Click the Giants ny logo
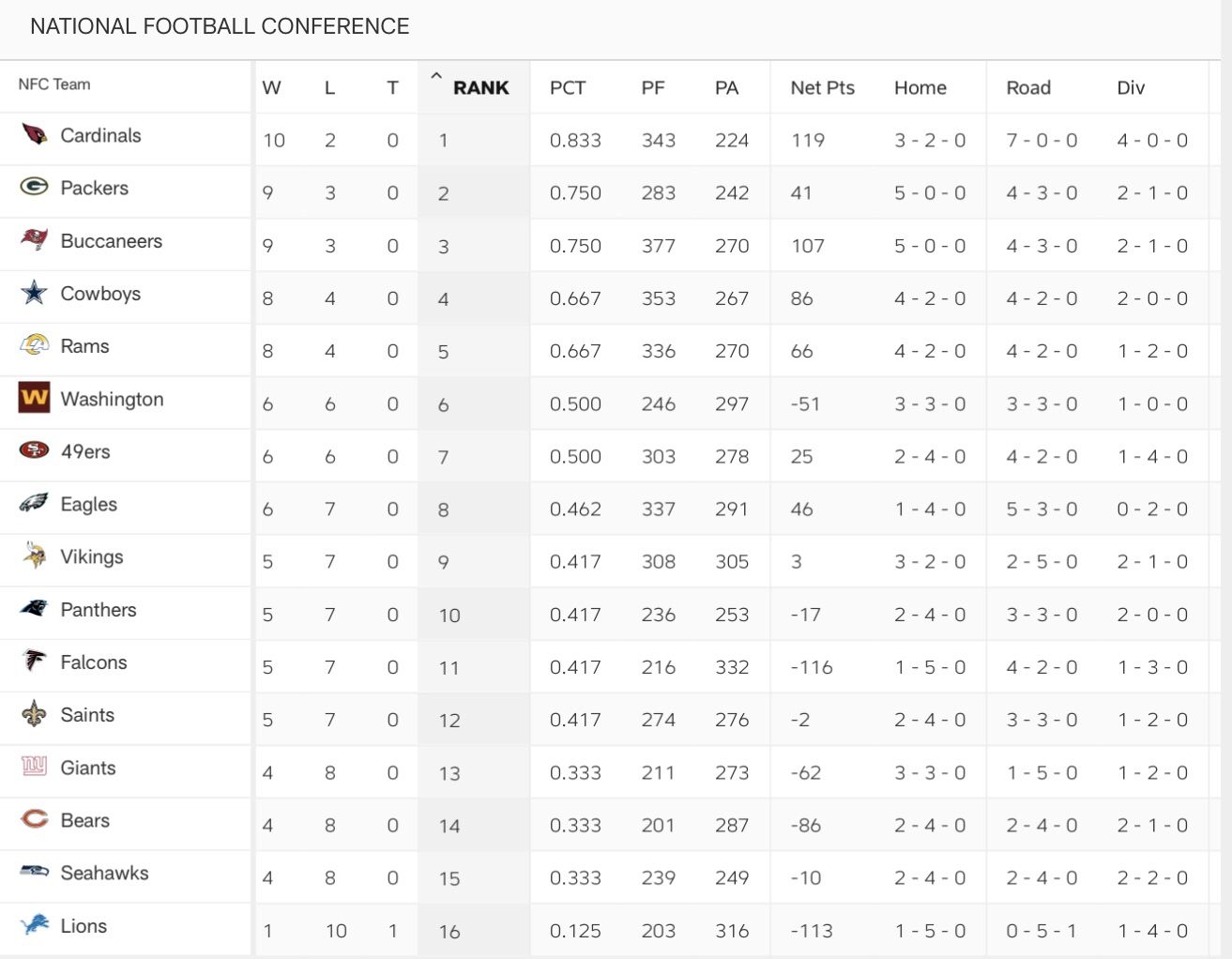The height and width of the screenshot is (959, 1232). click(x=35, y=767)
